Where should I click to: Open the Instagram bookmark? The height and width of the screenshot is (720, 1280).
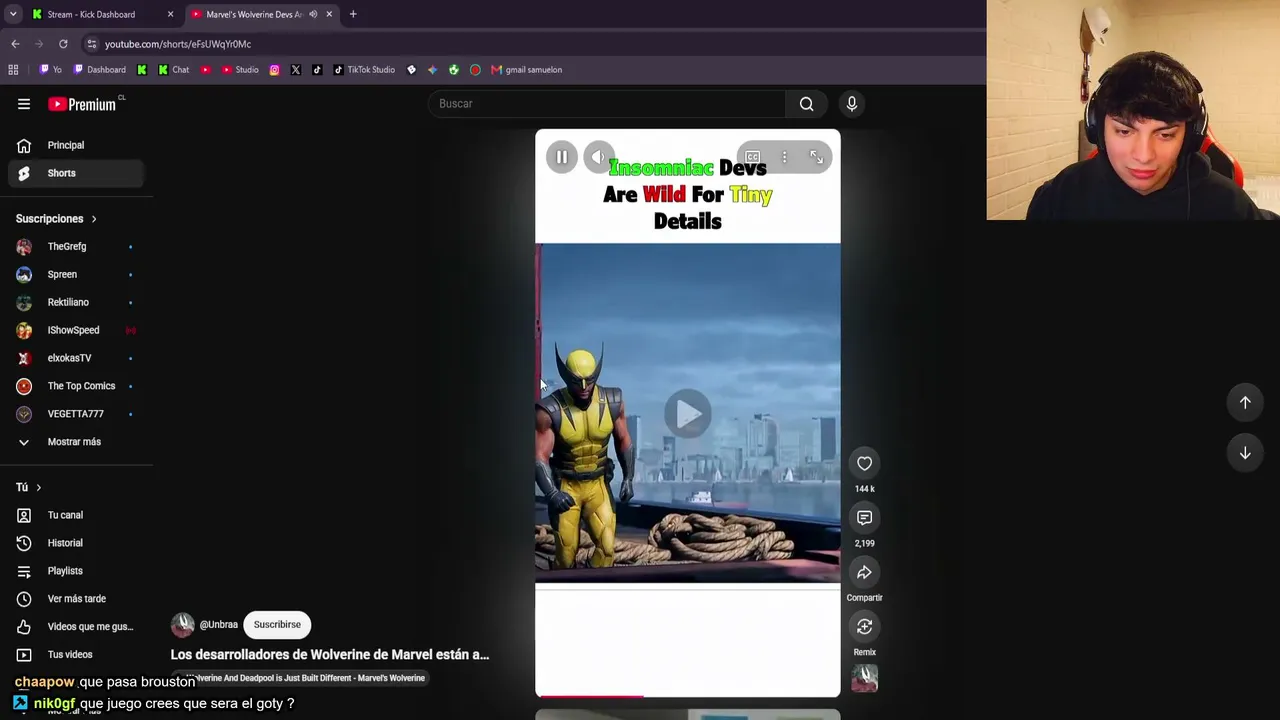(274, 70)
